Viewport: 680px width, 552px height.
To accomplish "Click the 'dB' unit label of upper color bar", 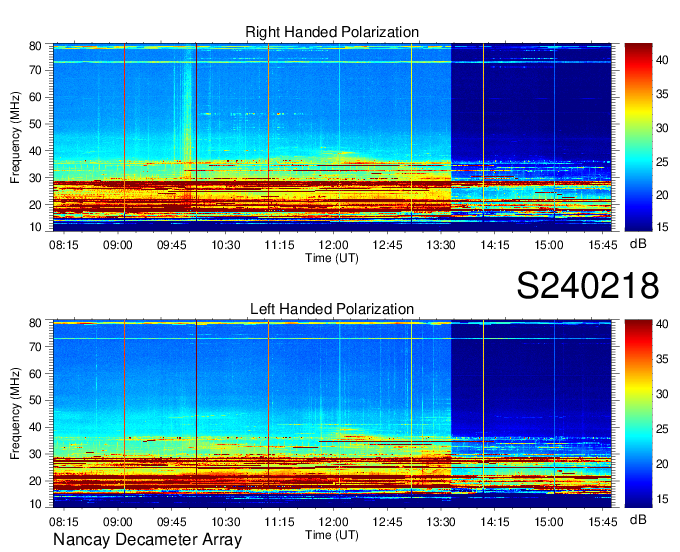I will (x=638, y=244).
